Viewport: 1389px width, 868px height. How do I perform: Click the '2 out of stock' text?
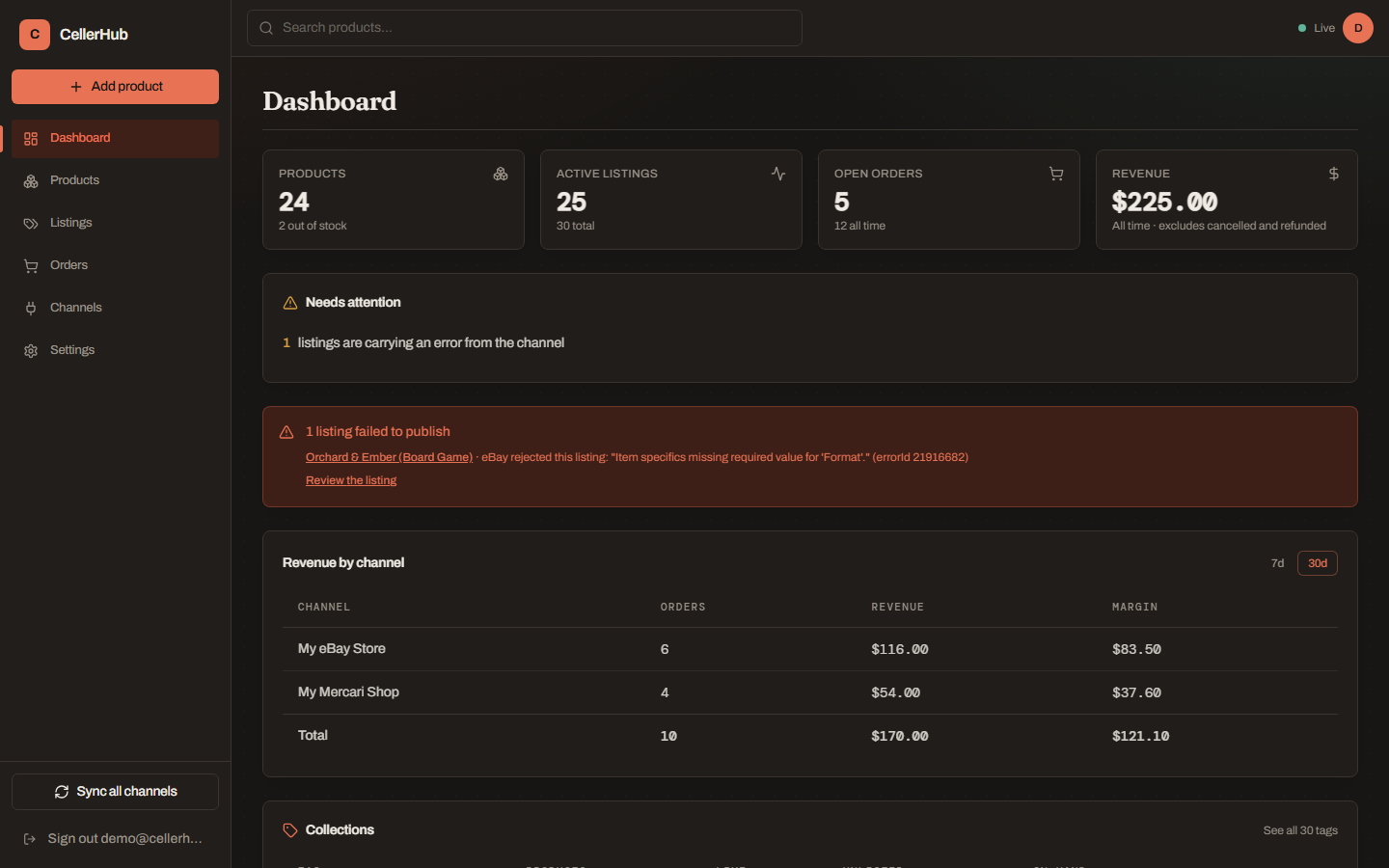pyautogui.click(x=313, y=226)
